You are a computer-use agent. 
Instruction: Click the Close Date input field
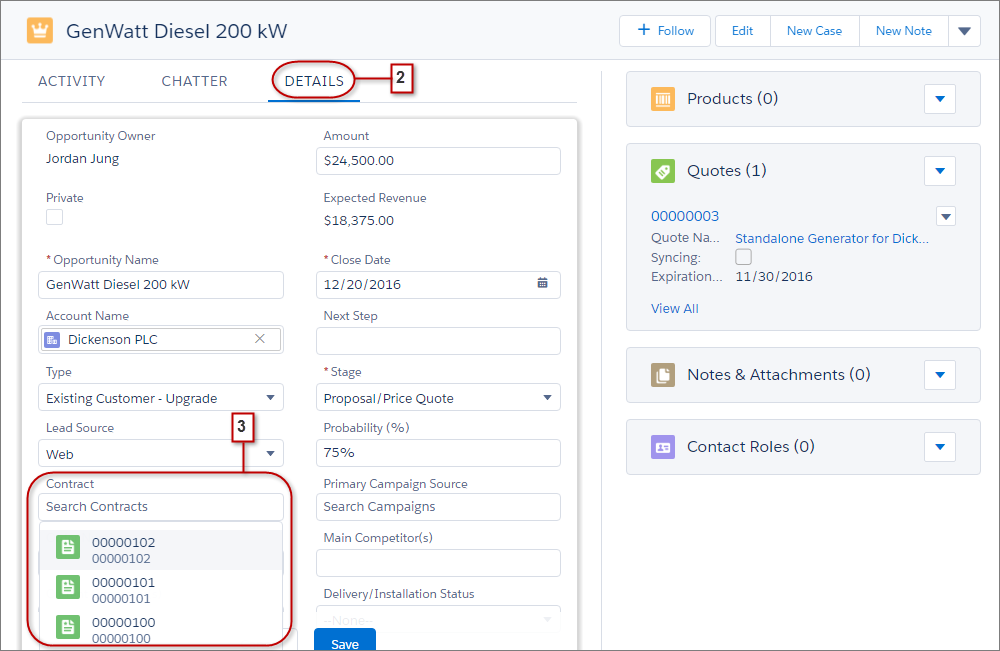click(438, 284)
